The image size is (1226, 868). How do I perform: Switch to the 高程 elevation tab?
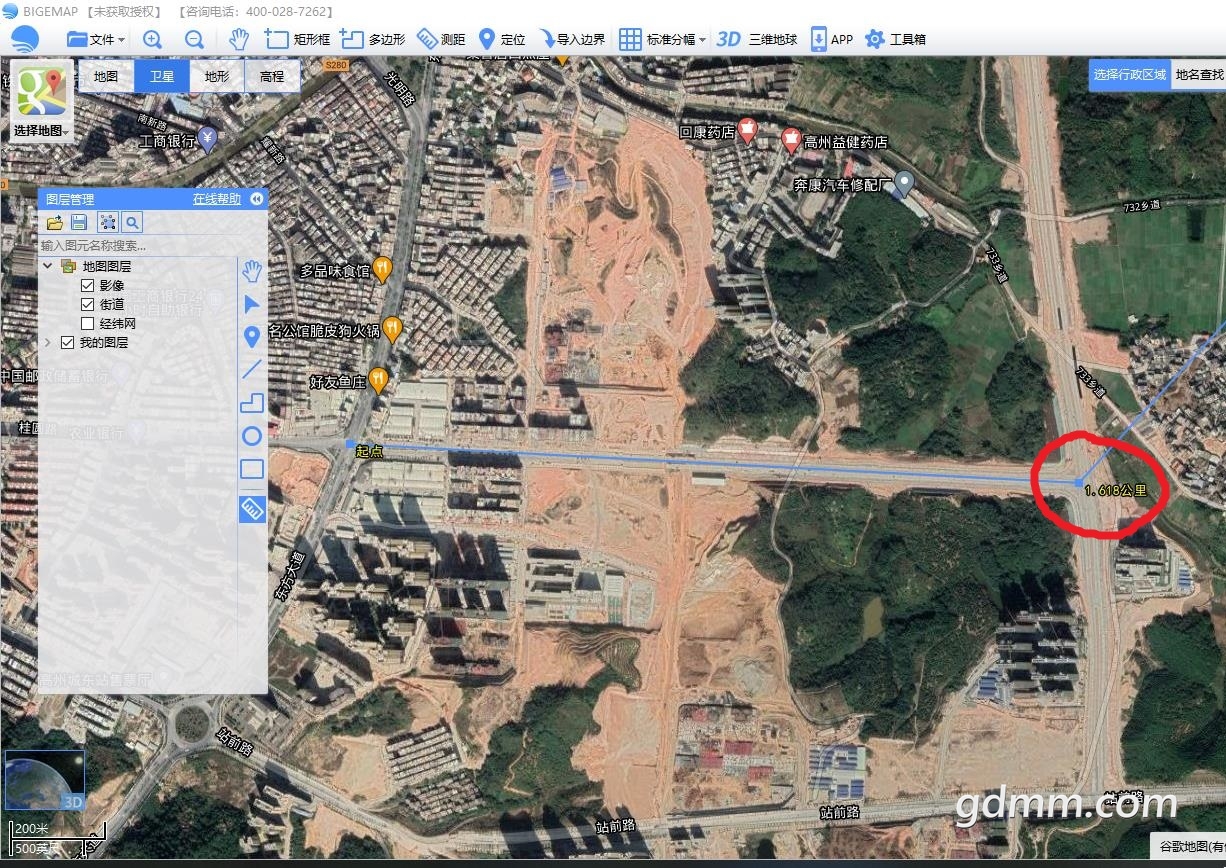click(271, 76)
